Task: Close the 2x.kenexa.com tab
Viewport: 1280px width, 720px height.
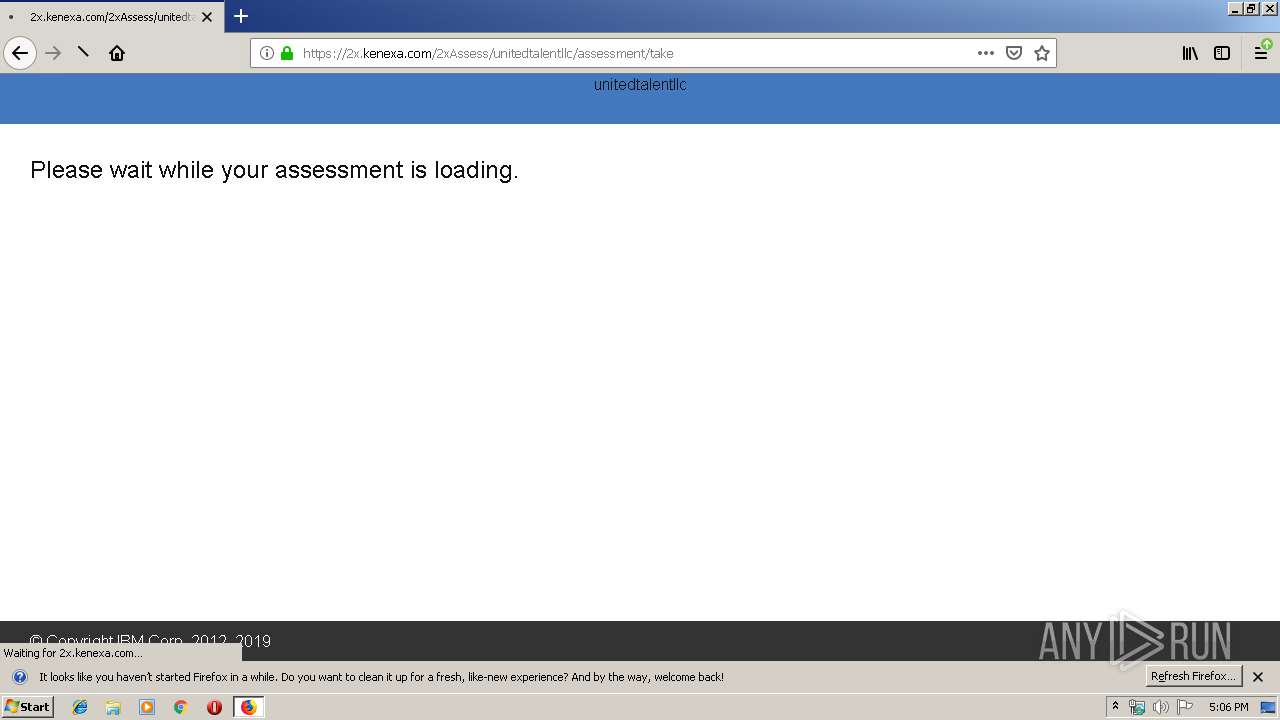Action: [x=207, y=17]
